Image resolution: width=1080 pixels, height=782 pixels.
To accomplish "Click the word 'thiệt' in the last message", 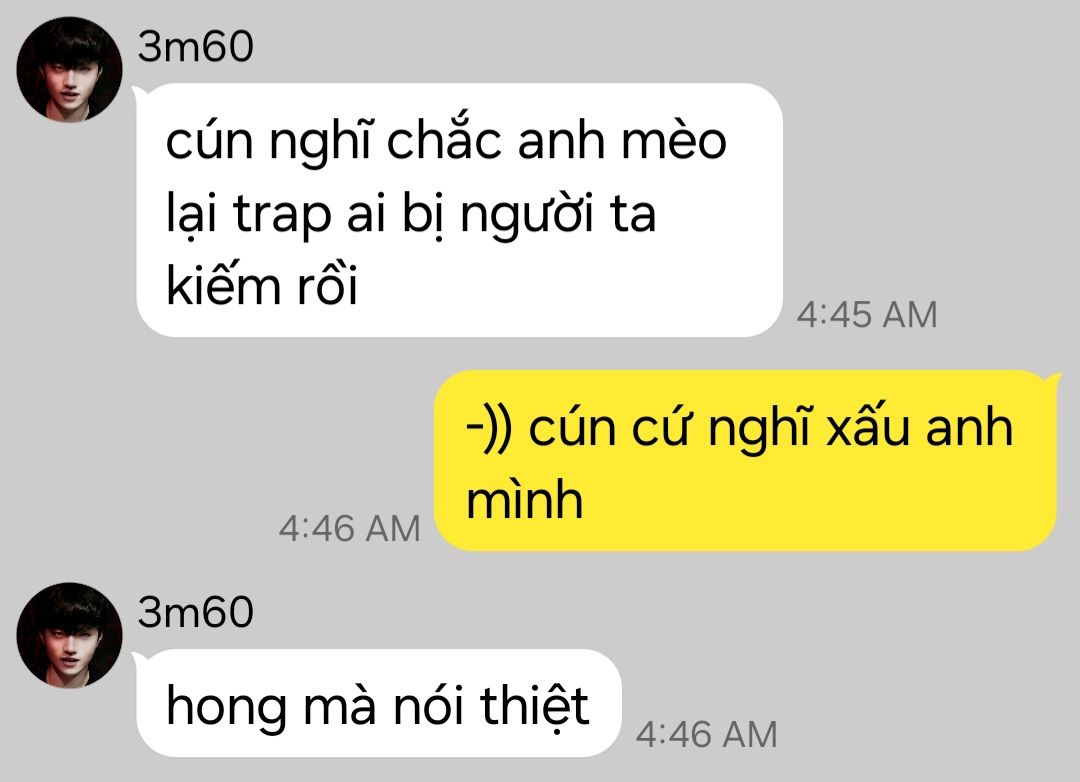I will (534, 707).
